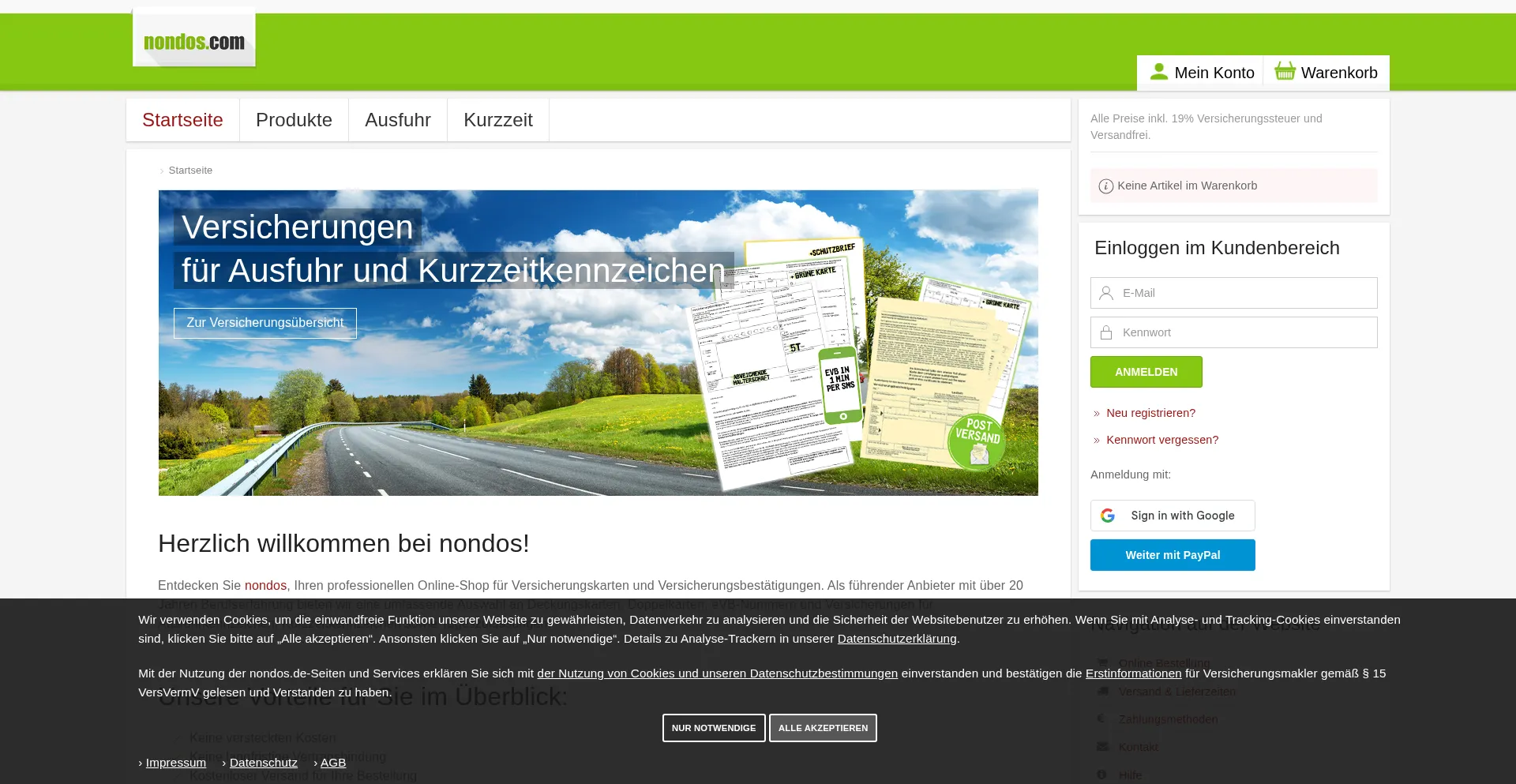Open the Startseite tab
The image size is (1516, 784).
[182, 120]
